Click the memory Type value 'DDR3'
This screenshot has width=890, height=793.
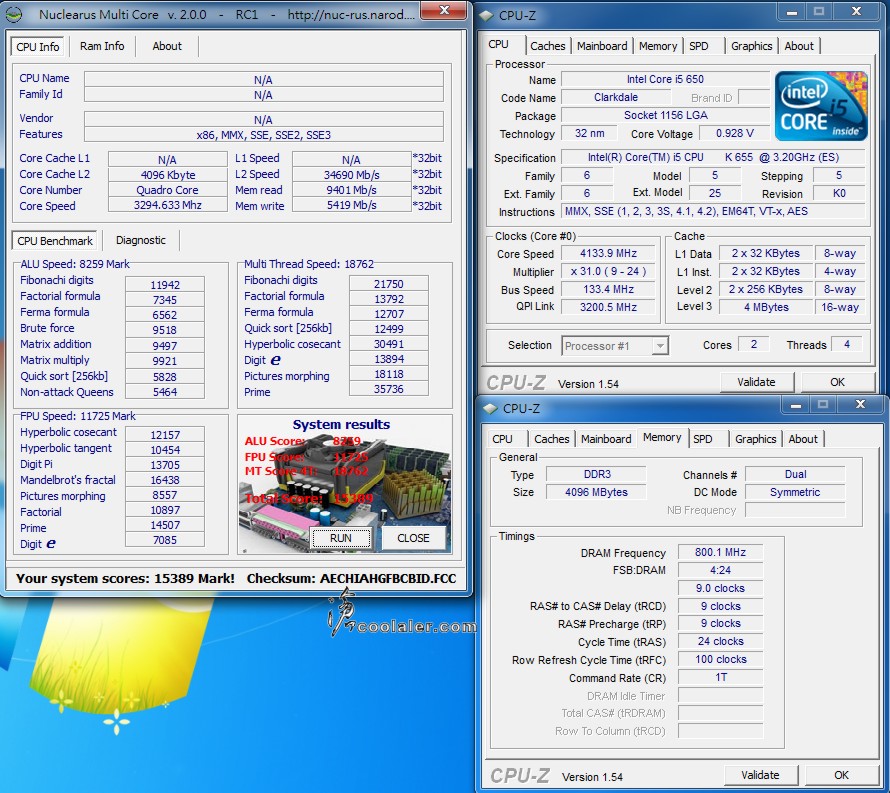tap(596, 474)
